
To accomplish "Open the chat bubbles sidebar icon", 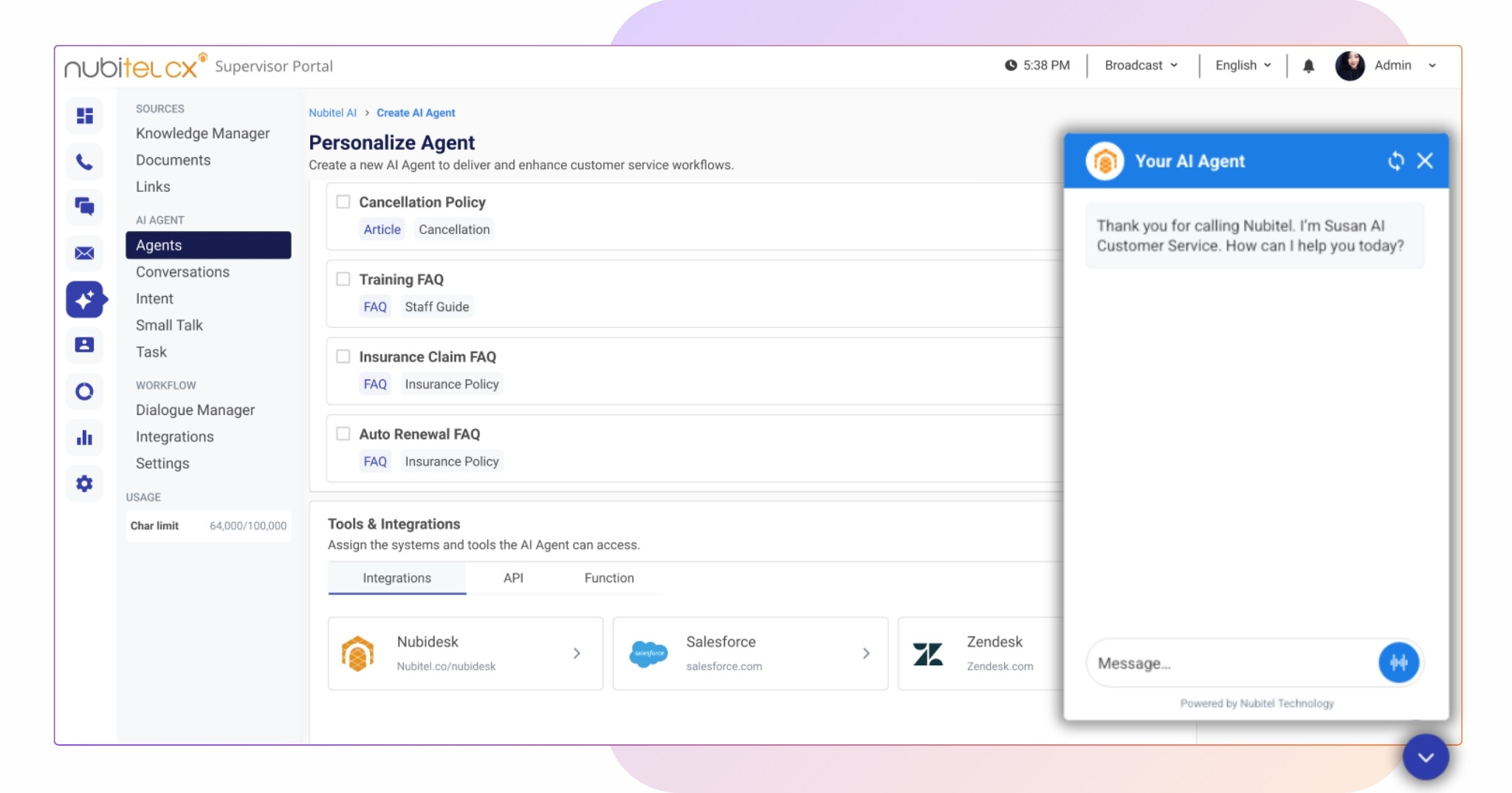I will coord(85,207).
